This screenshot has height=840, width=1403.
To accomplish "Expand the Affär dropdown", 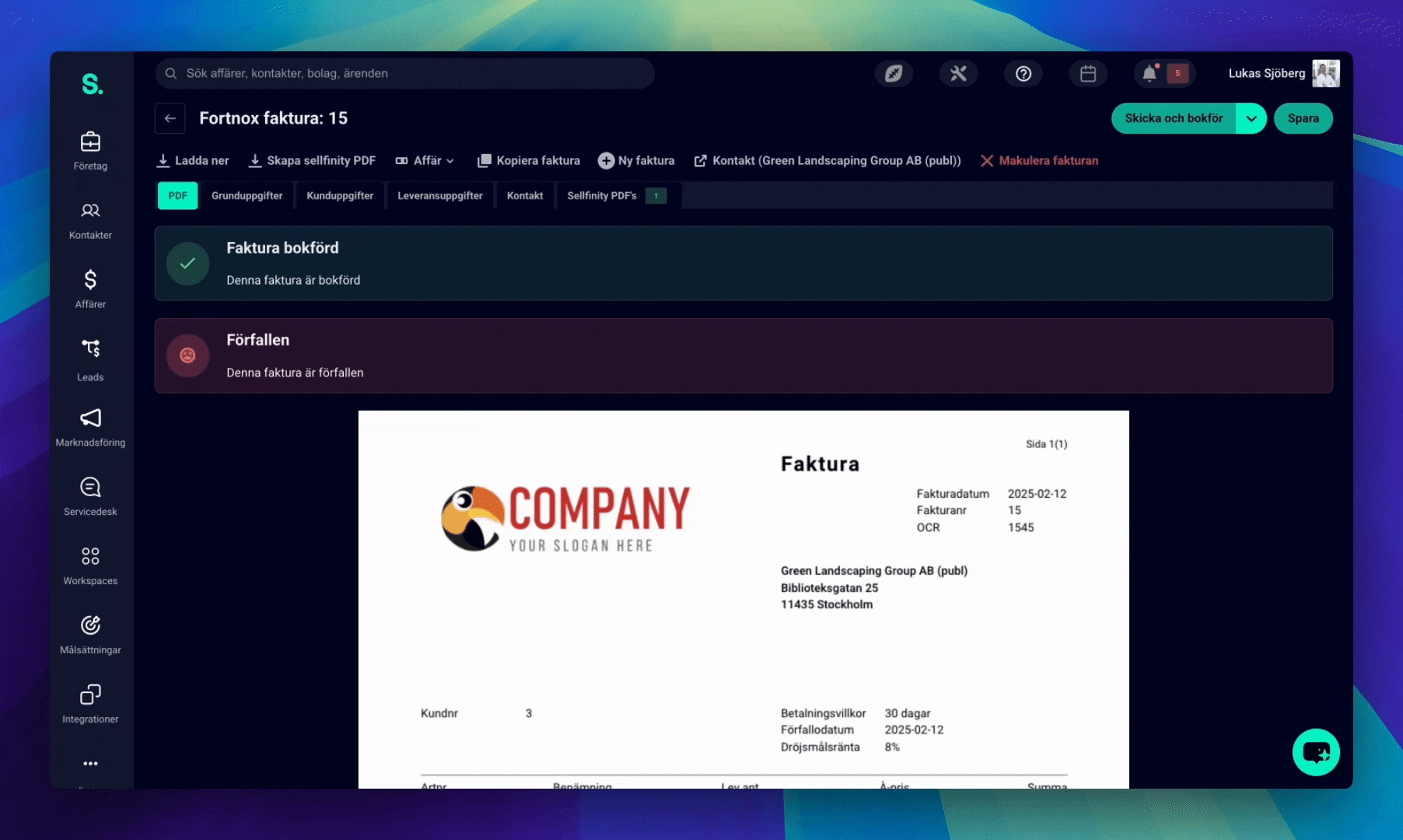I will [425, 160].
